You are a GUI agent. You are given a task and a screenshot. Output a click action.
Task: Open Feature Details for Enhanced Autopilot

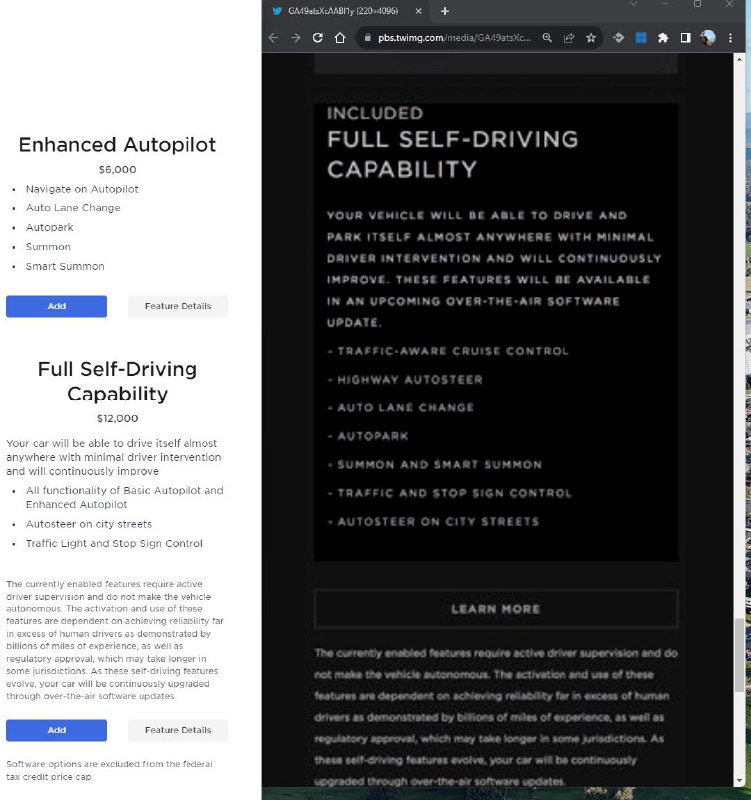178,306
